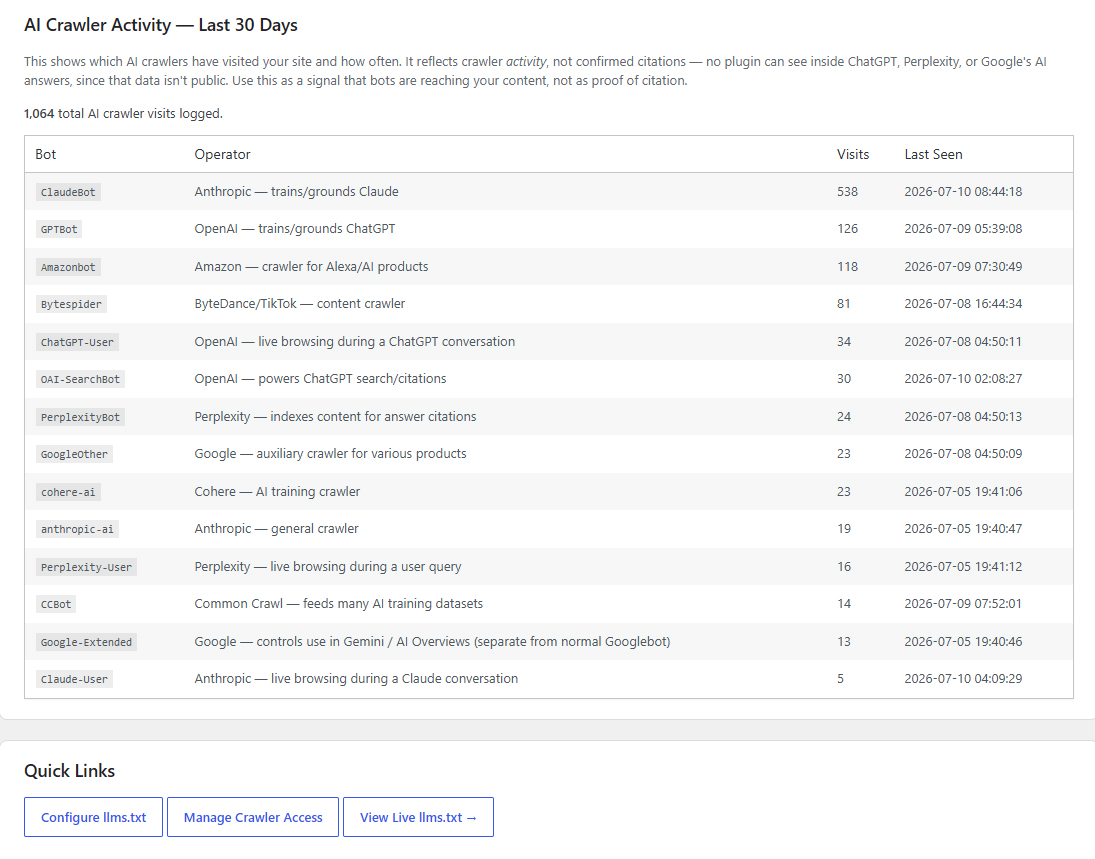
Task: Click timestamp 2026-07-10 02:08:27
Action: (963, 379)
